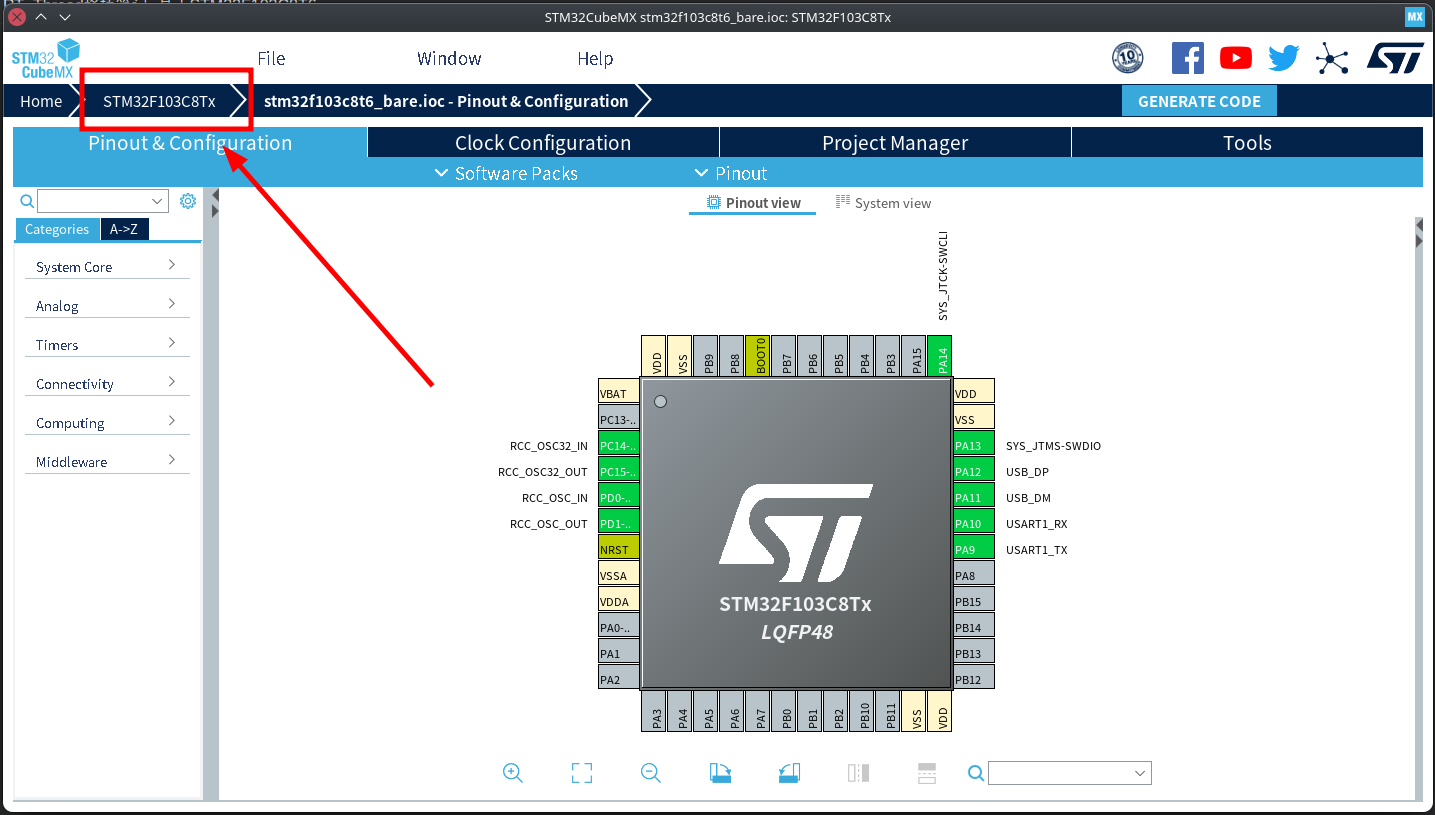Expand the Connectivity category
Viewport: 1435px width, 815px height.
[106, 383]
